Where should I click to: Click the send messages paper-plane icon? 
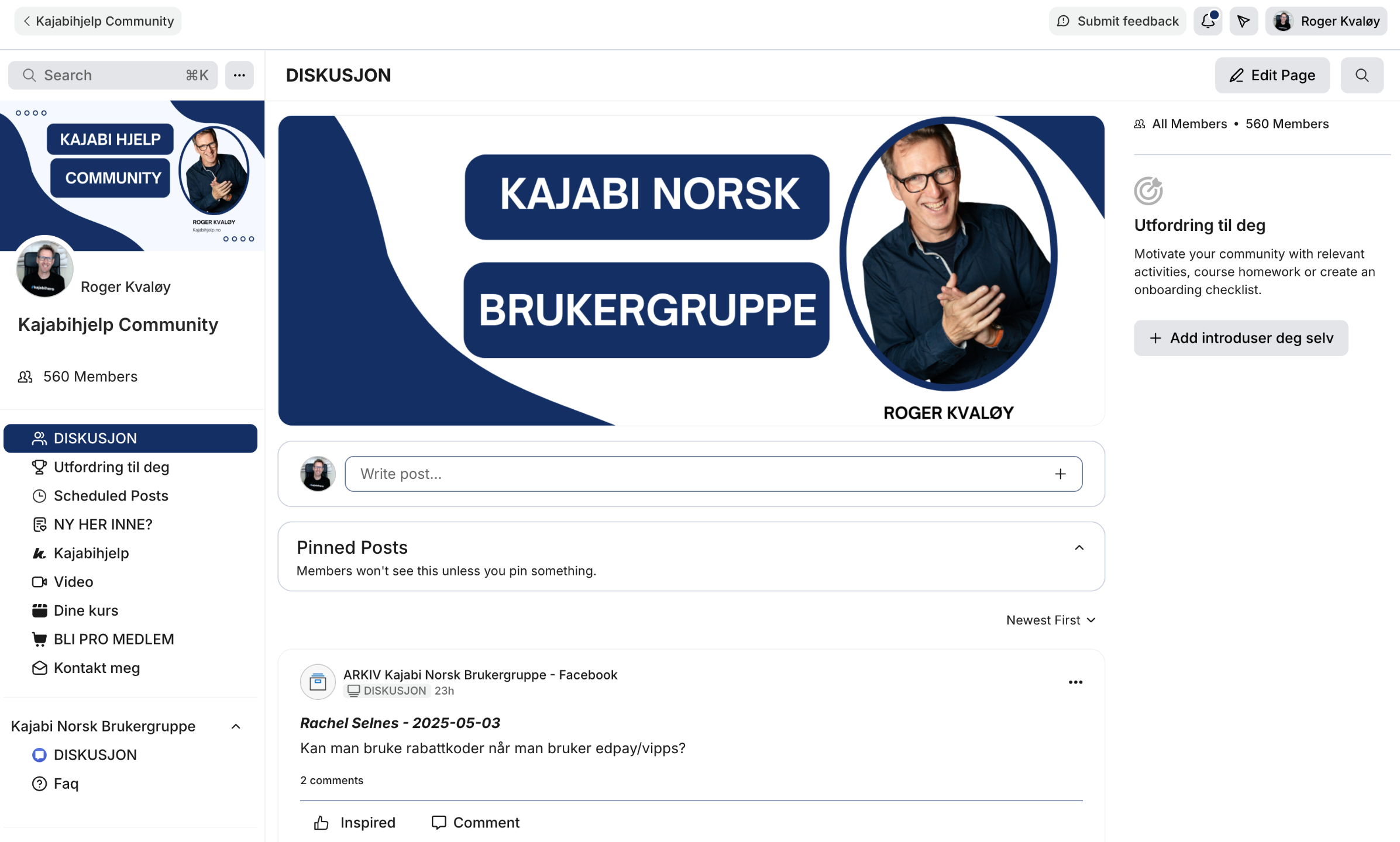click(x=1244, y=21)
